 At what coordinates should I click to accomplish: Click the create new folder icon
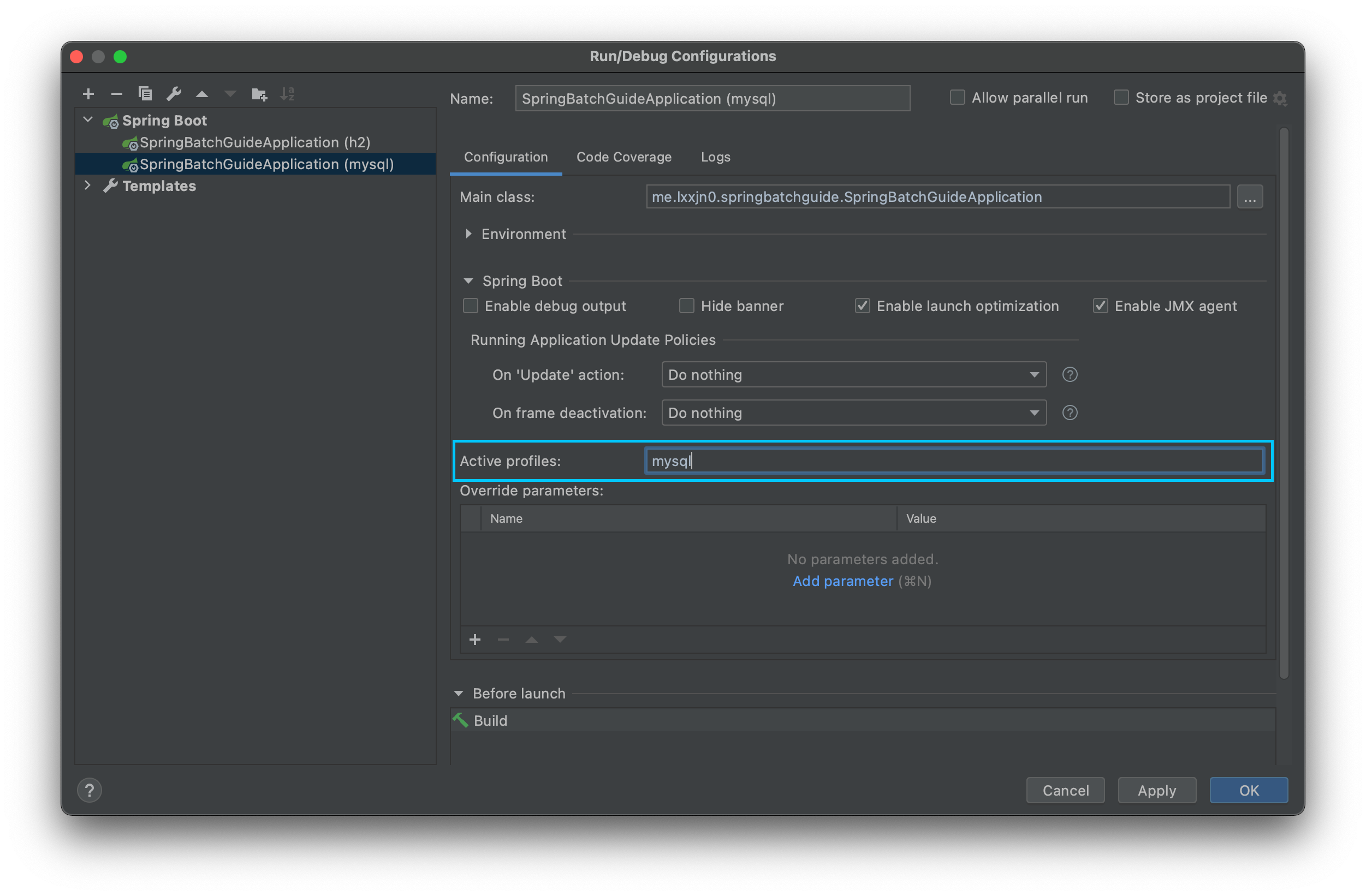tap(259, 94)
